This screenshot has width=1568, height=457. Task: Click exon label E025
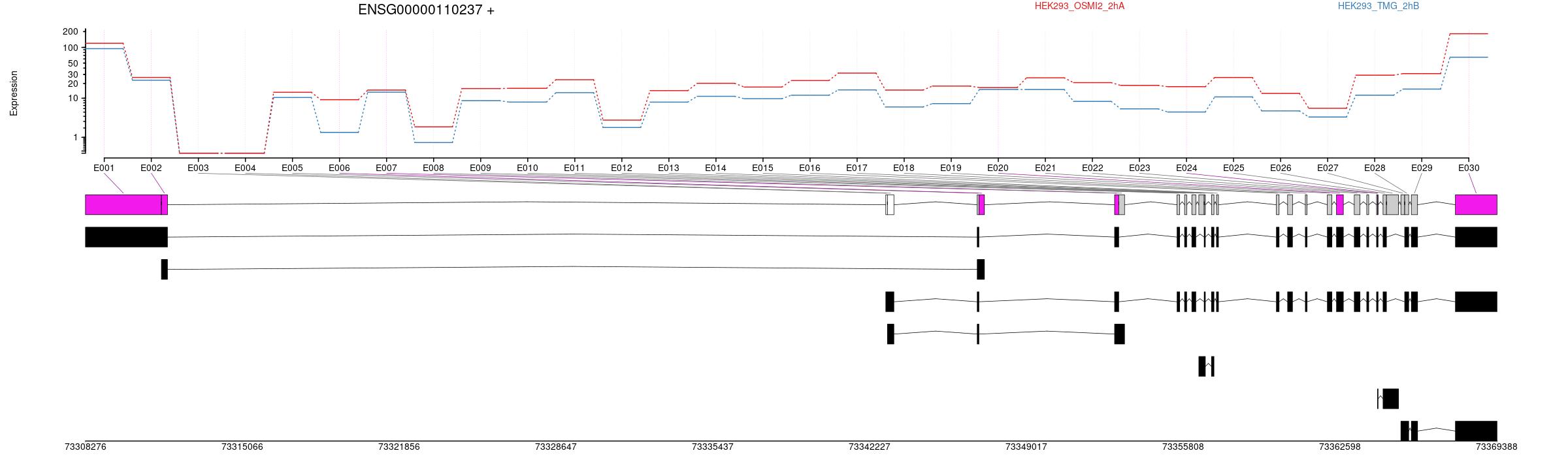[1233, 168]
